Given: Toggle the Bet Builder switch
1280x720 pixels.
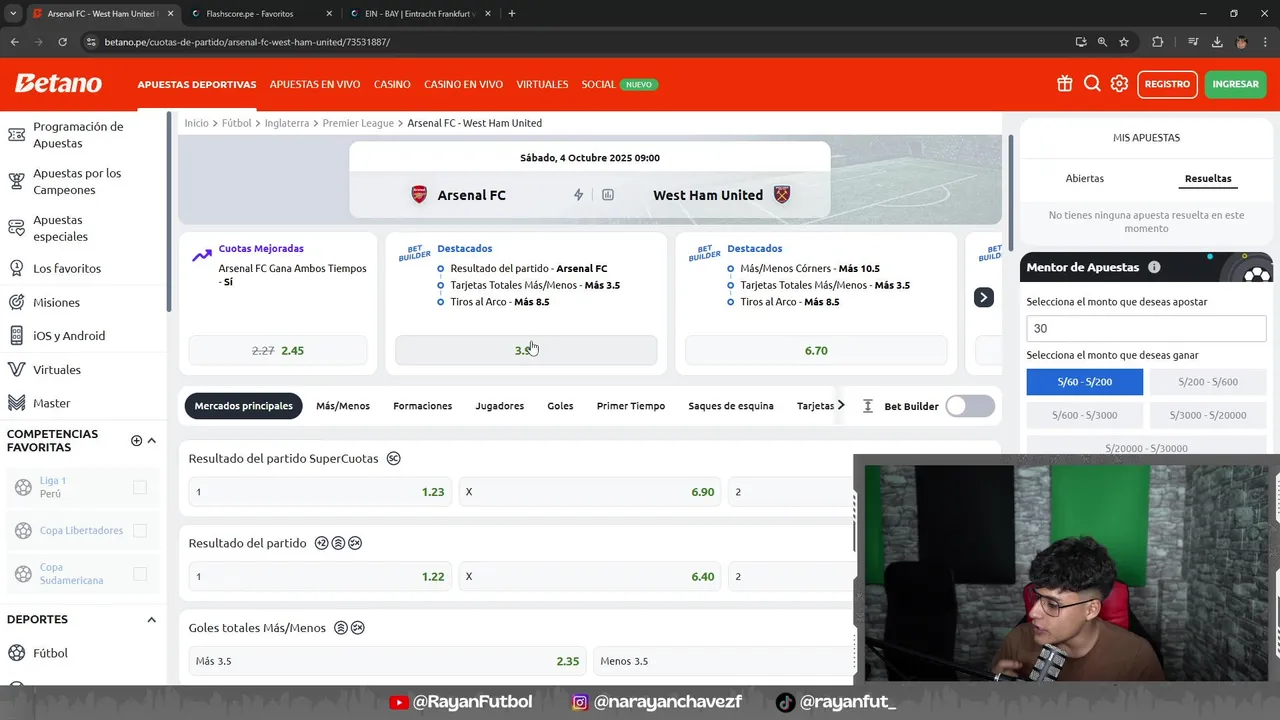Looking at the screenshot, I should (x=970, y=406).
